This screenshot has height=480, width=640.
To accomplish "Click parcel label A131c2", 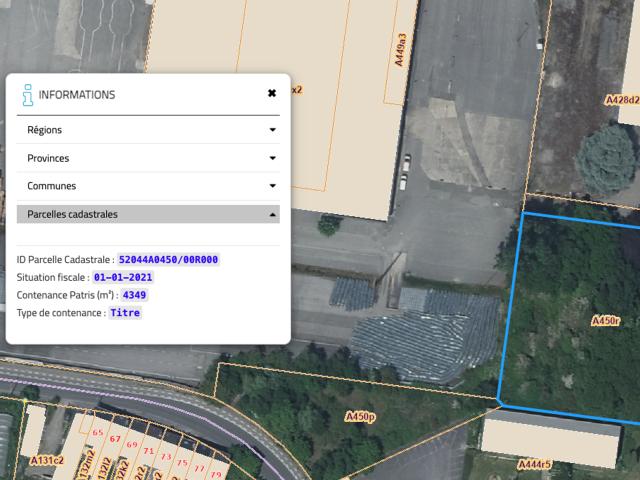I will pyautogui.click(x=47, y=460).
